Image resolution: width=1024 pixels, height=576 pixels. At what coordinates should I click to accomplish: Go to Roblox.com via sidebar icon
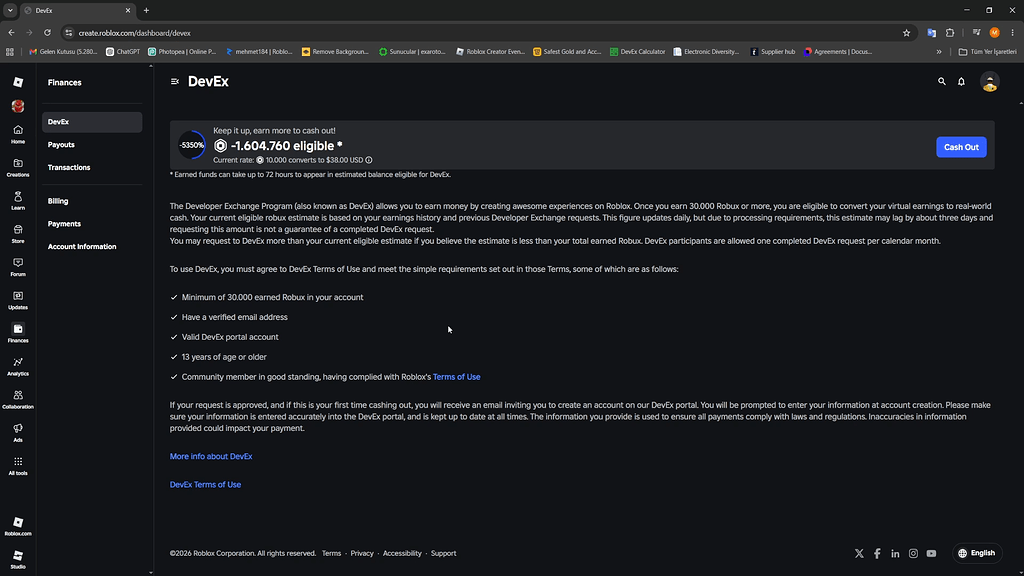point(18,526)
